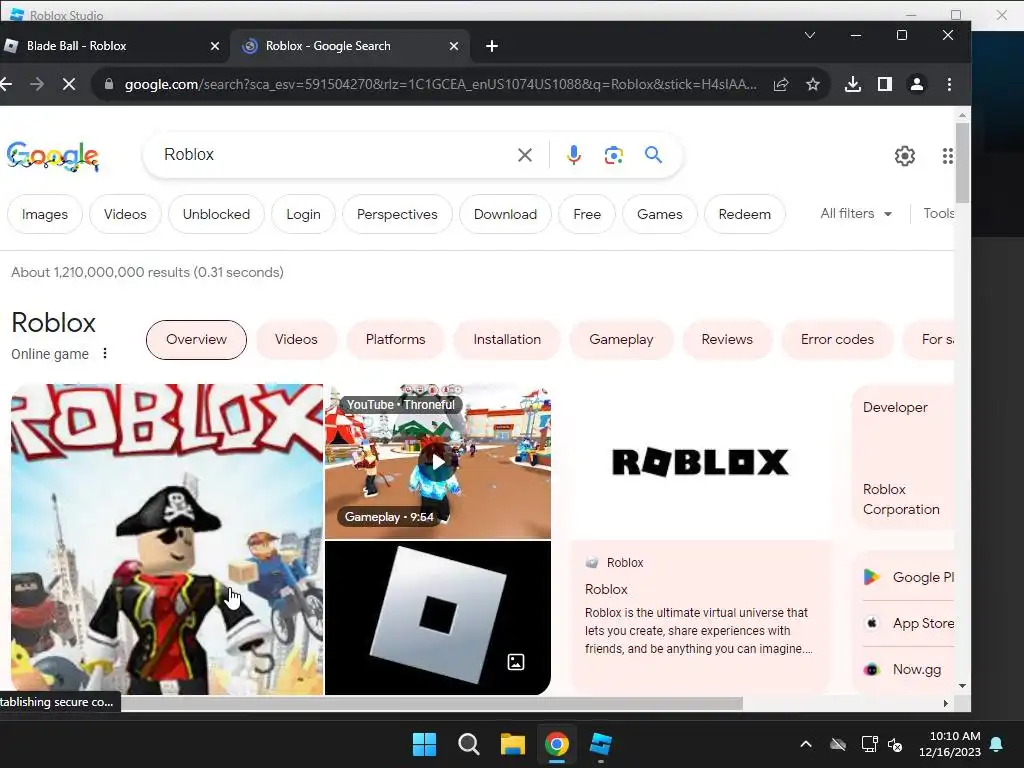Open Google apps grid
The height and width of the screenshot is (768, 1024).
[948, 156]
